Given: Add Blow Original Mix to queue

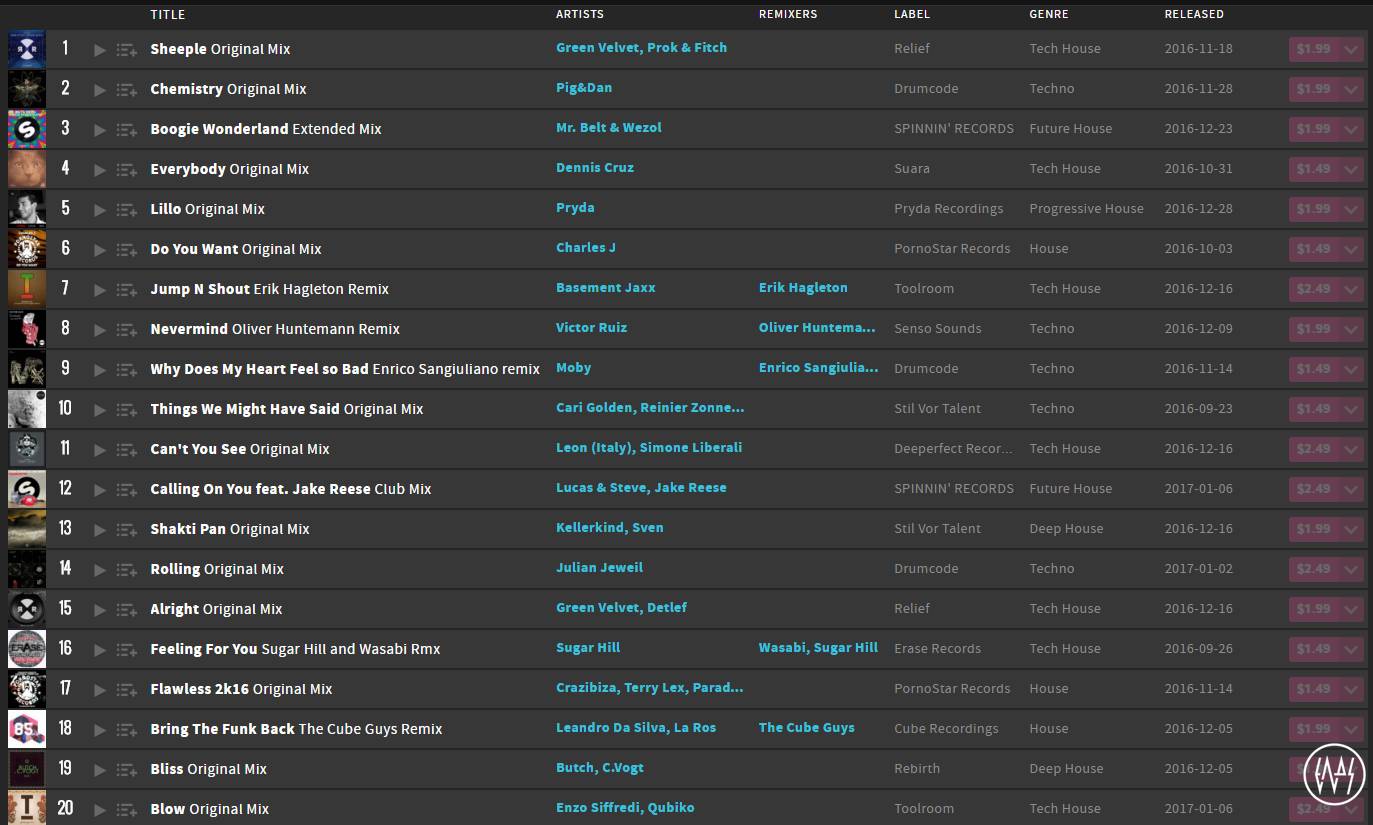Looking at the screenshot, I should pyautogui.click(x=127, y=809).
